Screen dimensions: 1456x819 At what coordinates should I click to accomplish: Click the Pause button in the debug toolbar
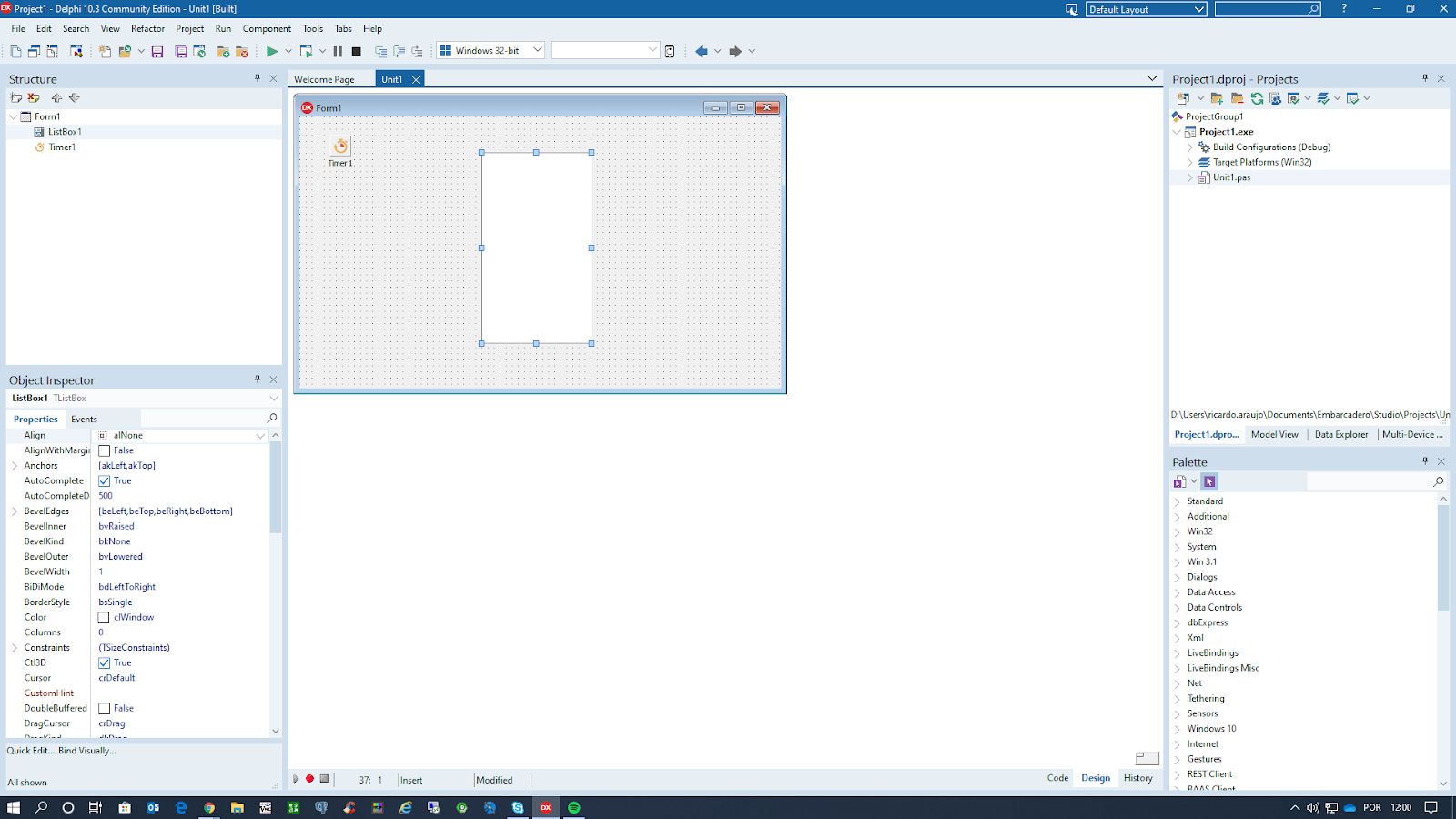[x=338, y=52]
